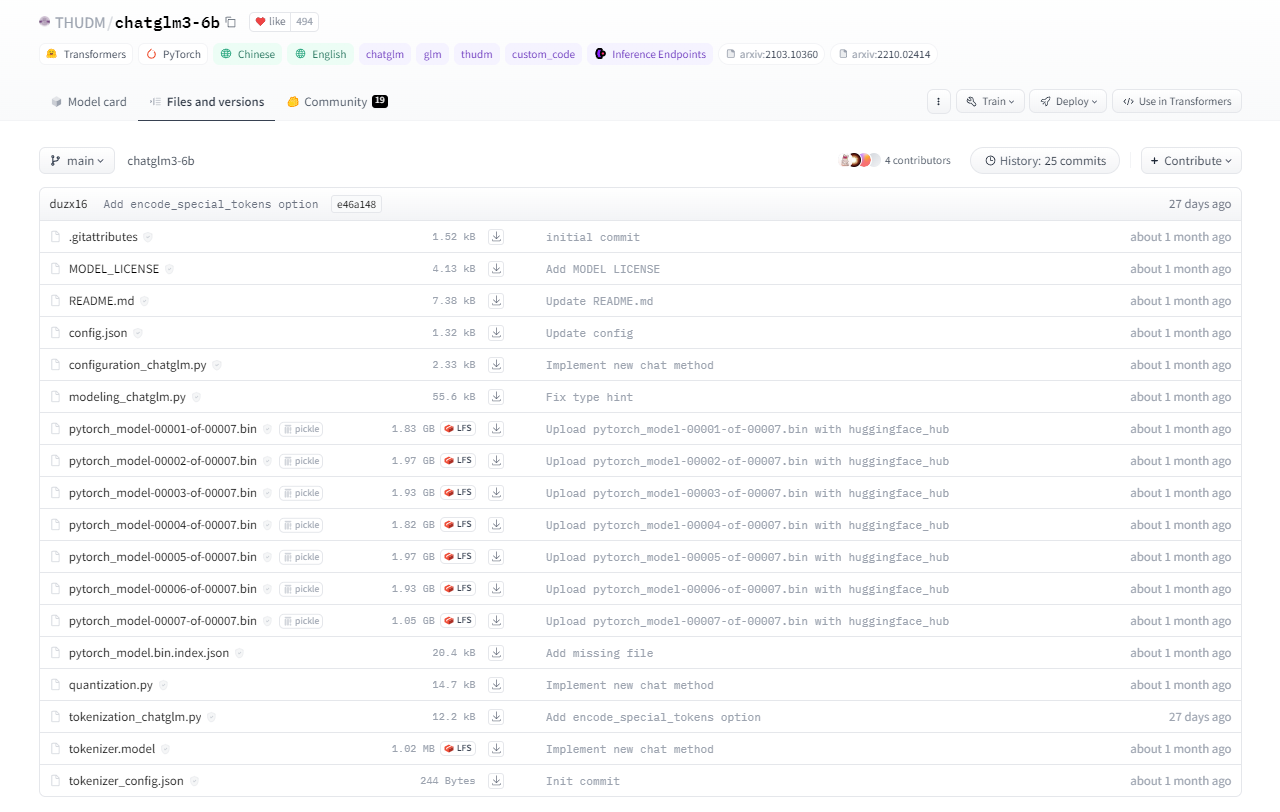The width and height of the screenshot is (1280, 812).
Task: Click Use in Transformers button
Action: point(1177,101)
